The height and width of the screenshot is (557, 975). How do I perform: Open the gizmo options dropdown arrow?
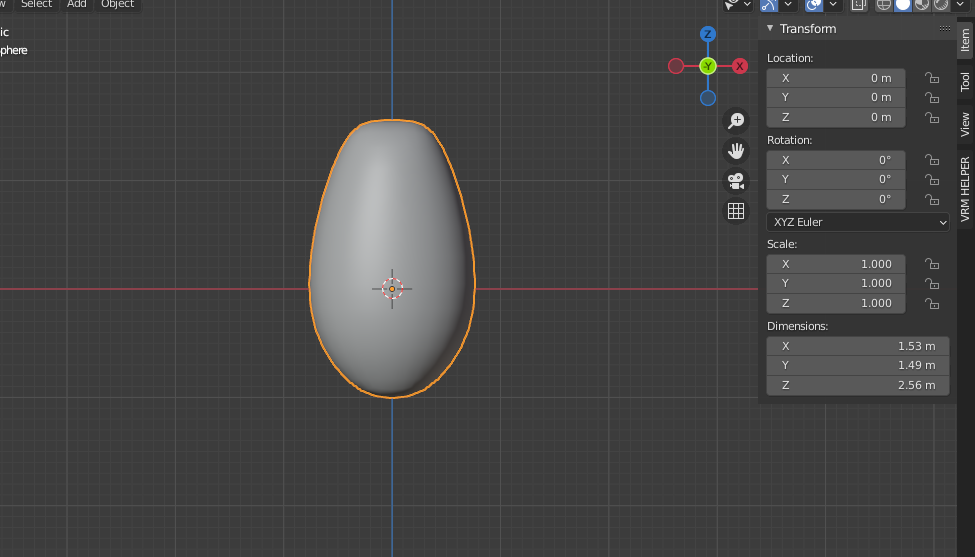788,5
